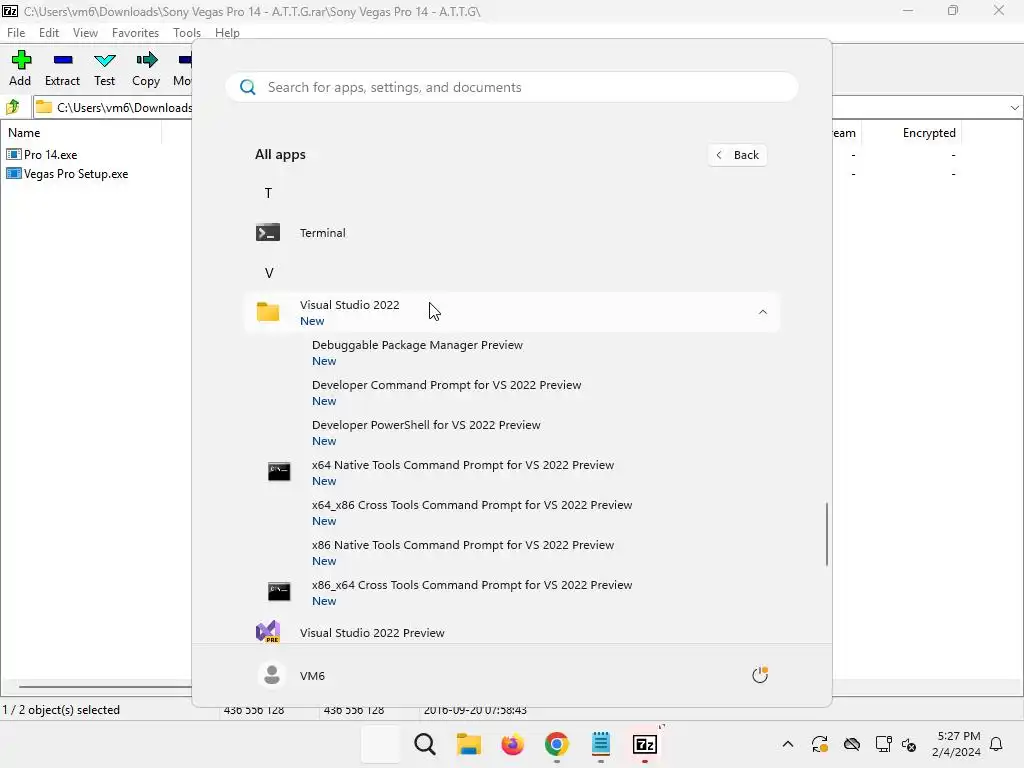Open x86_x64 Cross Tools Command Prompt icon

279,592
